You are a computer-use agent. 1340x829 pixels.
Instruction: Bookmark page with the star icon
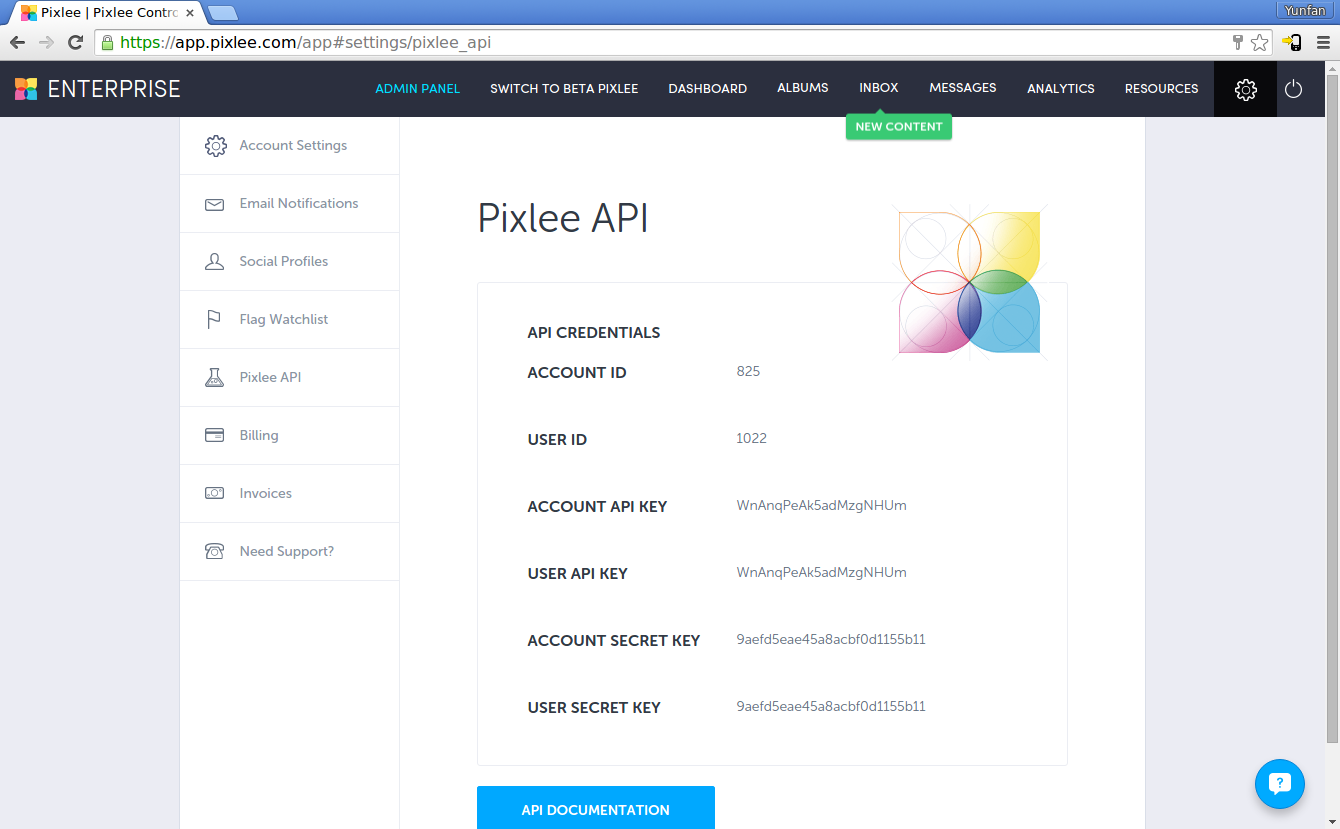pyautogui.click(x=1259, y=43)
